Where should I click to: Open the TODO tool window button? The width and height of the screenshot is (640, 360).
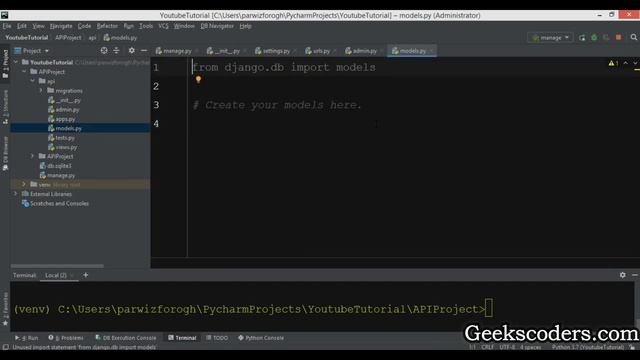coord(217,338)
